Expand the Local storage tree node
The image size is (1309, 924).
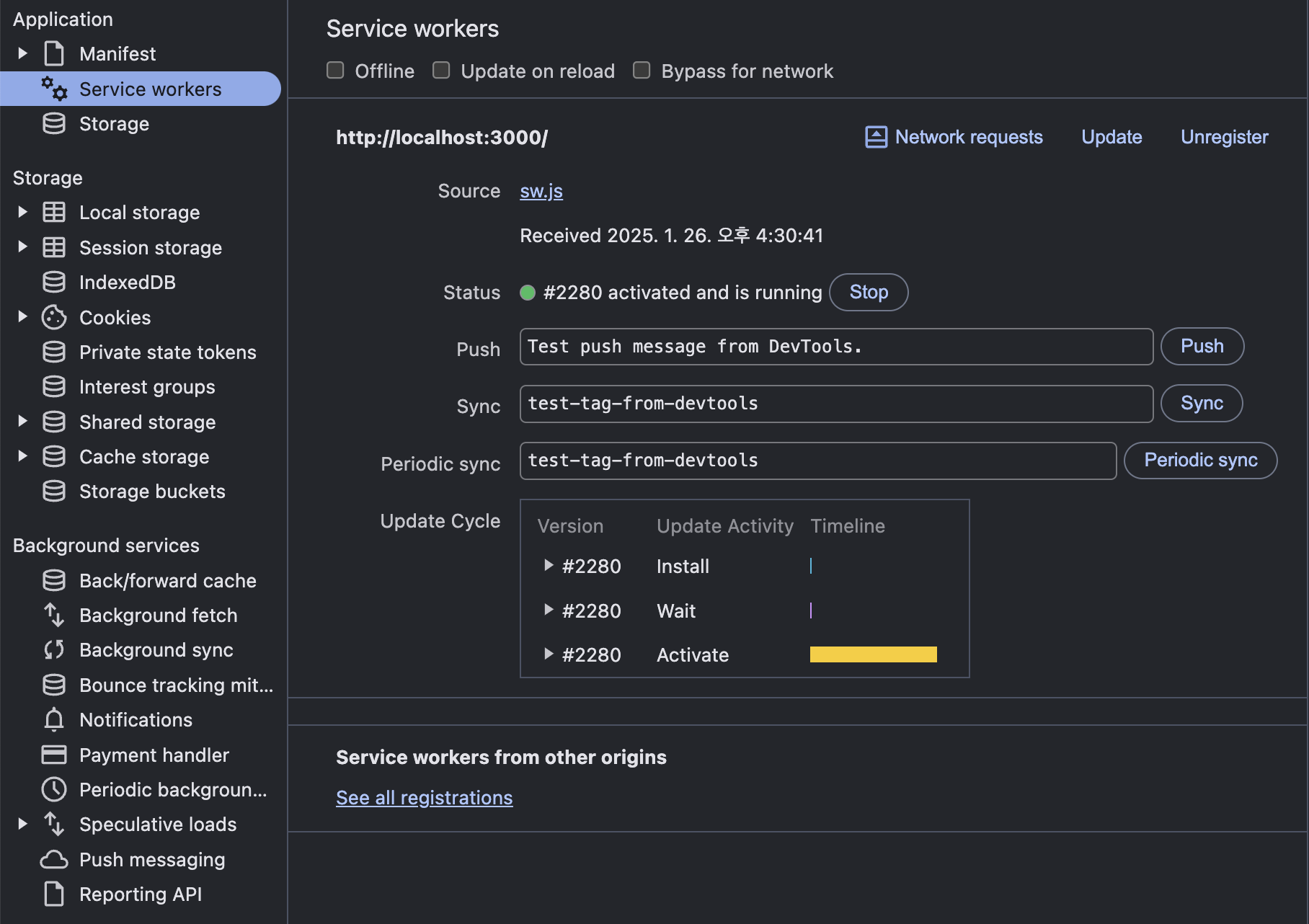coord(22,212)
